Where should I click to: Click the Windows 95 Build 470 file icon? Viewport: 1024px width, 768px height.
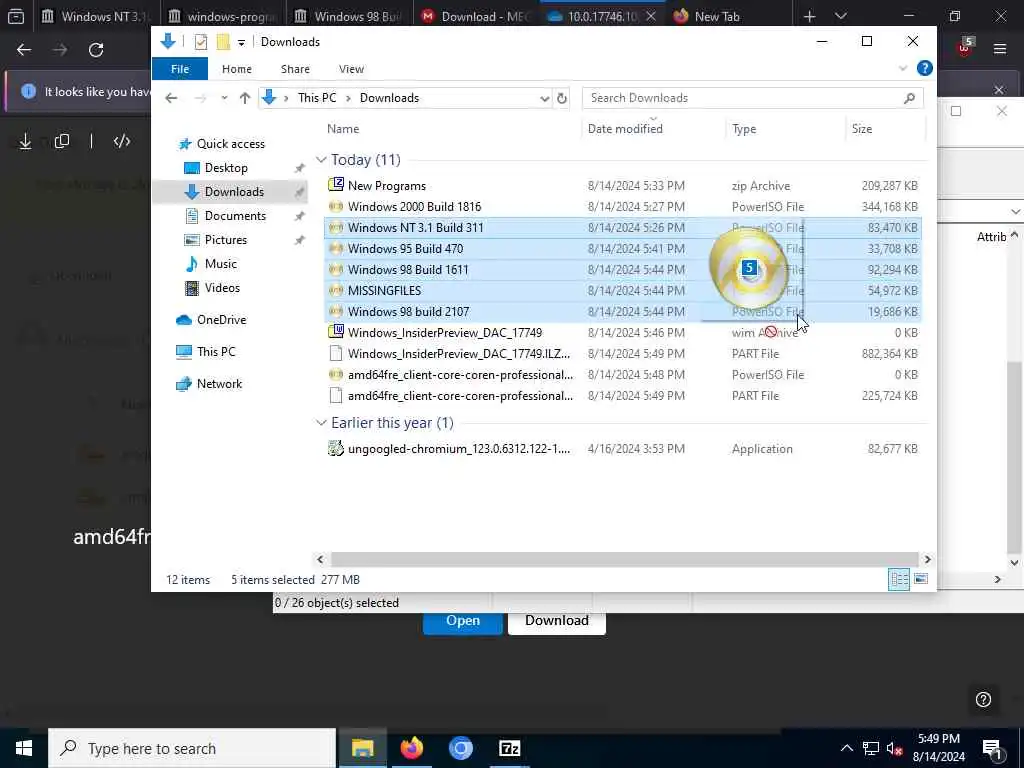click(x=336, y=249)
